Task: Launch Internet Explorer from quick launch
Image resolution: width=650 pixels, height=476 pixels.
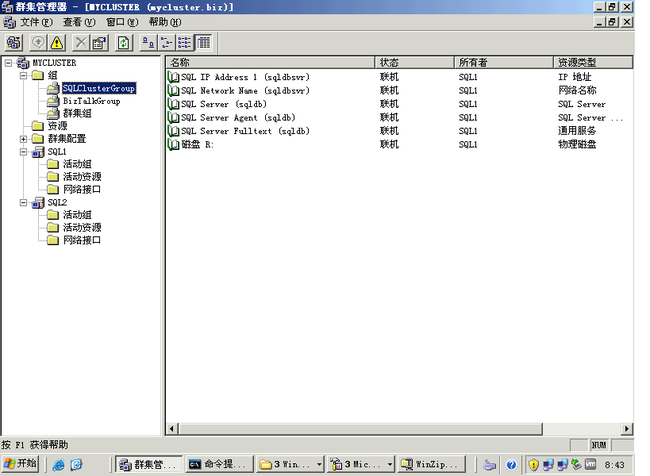Action: 58,464
